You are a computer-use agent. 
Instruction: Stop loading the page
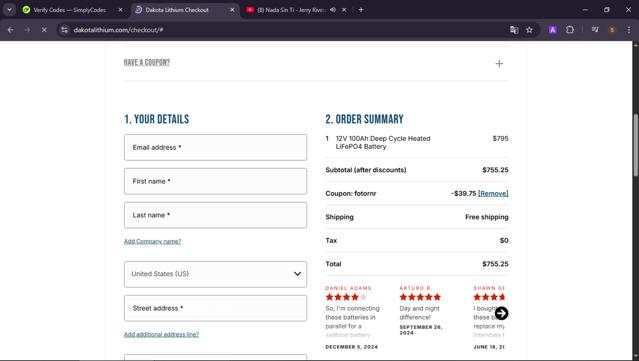tap(44, 30)
